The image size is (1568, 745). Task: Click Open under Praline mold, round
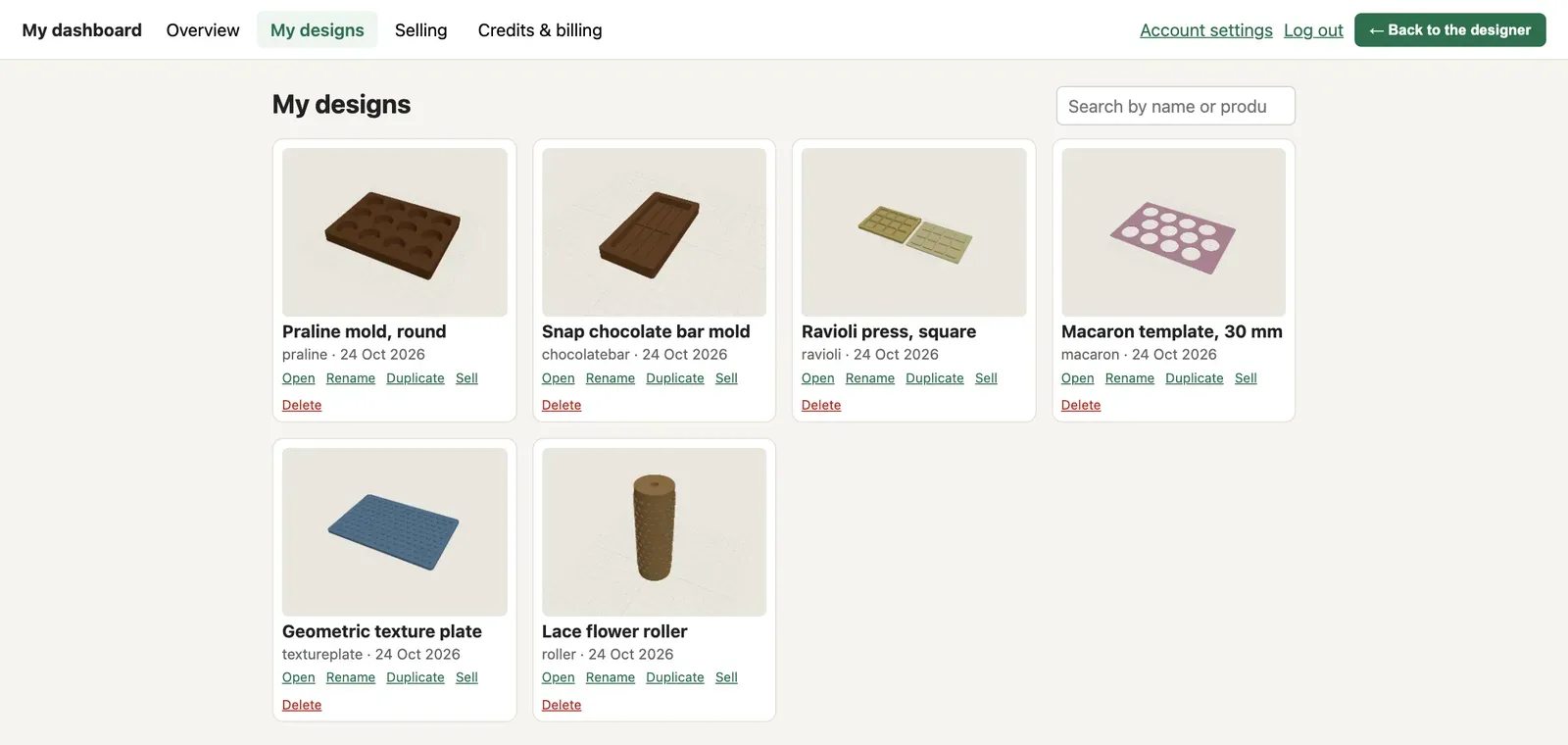299,378
